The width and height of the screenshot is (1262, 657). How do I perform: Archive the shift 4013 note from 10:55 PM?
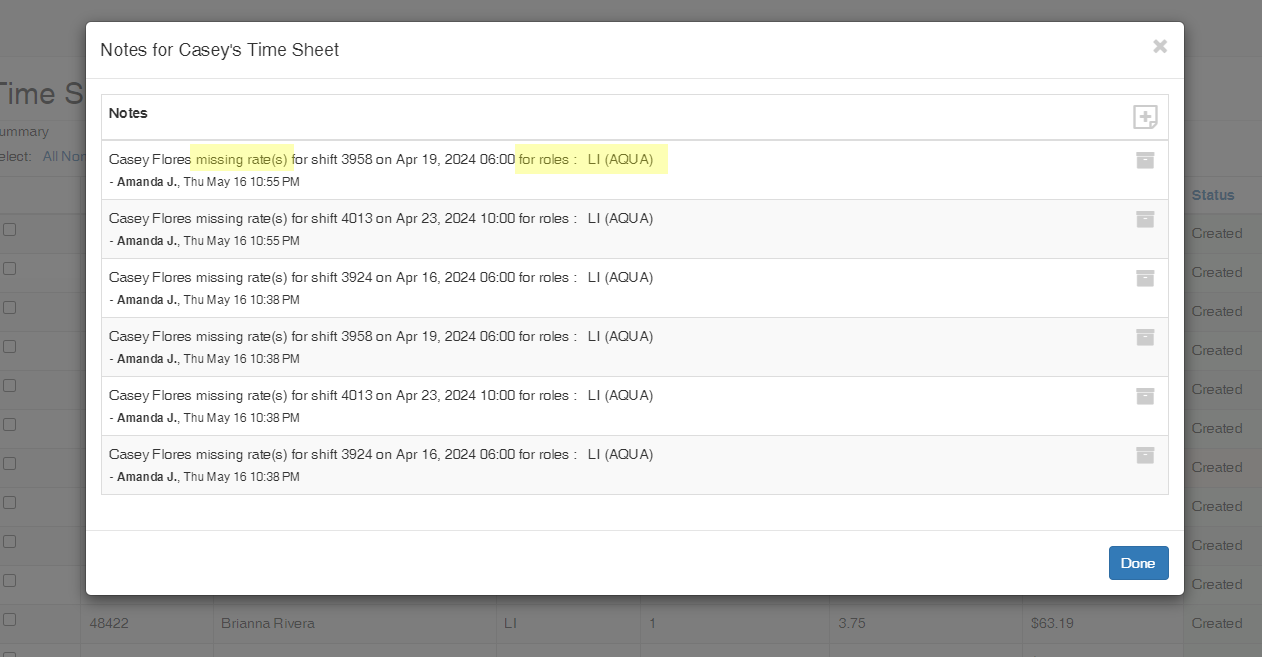(x=1145, y=219)
